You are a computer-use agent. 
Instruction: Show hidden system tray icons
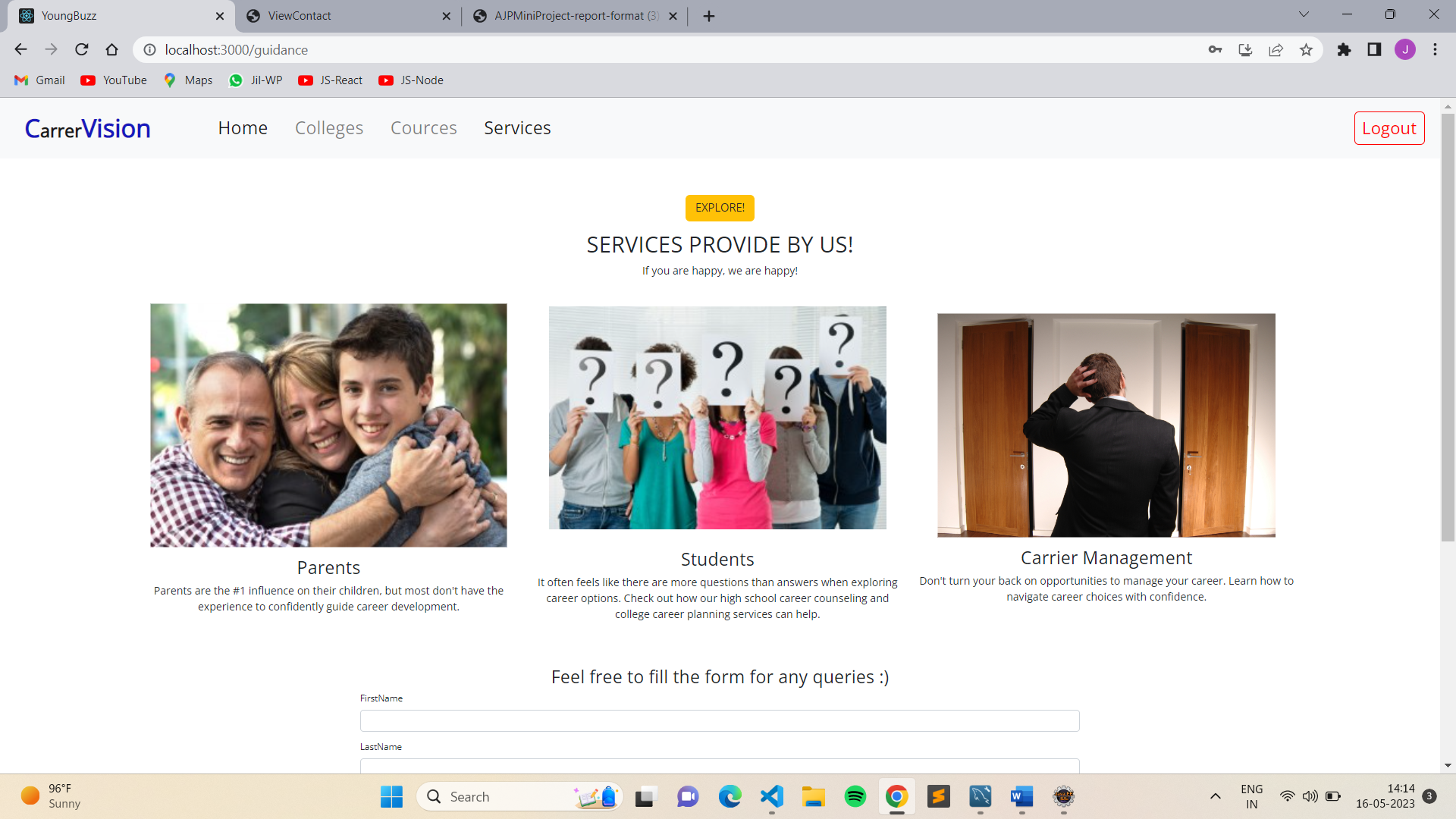pyautogui.click(x=1215, y=796)
